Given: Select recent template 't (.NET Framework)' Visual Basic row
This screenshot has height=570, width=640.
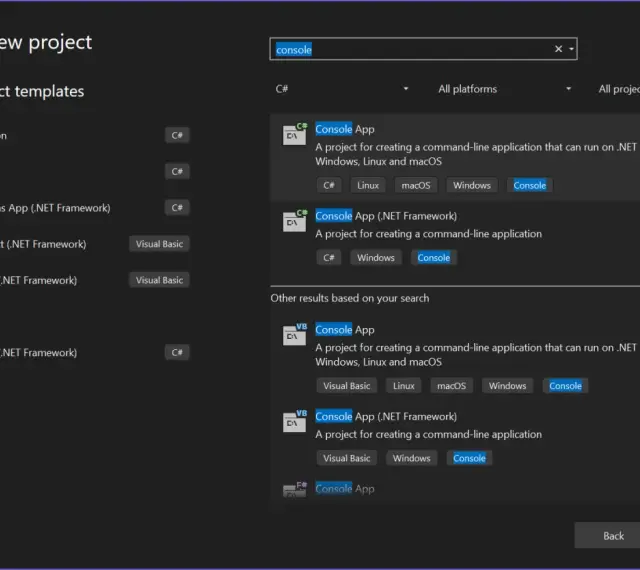Looking at the screenshot, I should click(95, 244).
